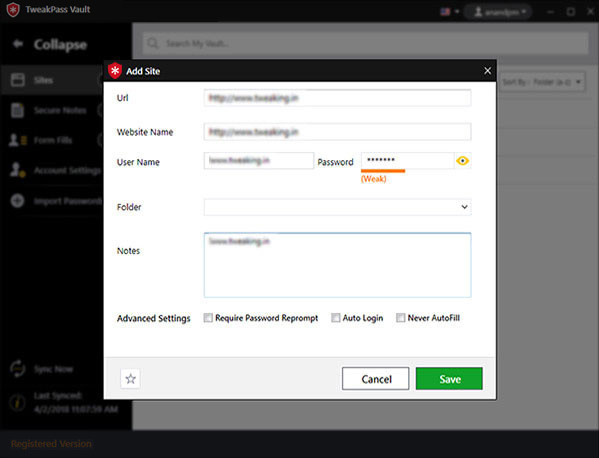Screen dimensions: 599x458
Task: Click Sync Now label
Action: tap(53, 369)
